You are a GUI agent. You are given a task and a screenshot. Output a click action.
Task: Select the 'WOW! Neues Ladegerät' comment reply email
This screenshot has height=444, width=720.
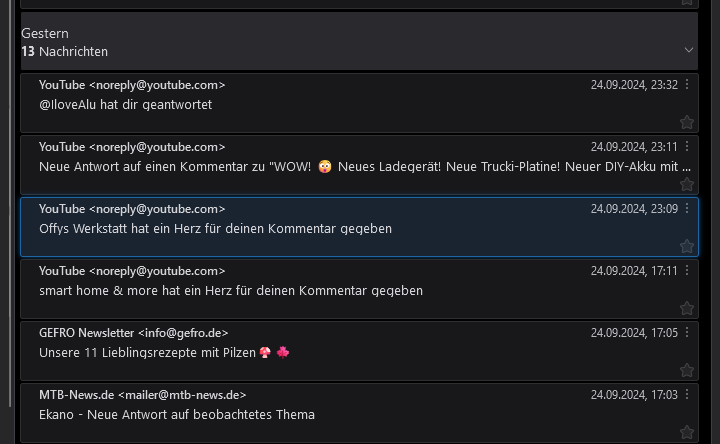pyautogui.click(x=300, y=166)
